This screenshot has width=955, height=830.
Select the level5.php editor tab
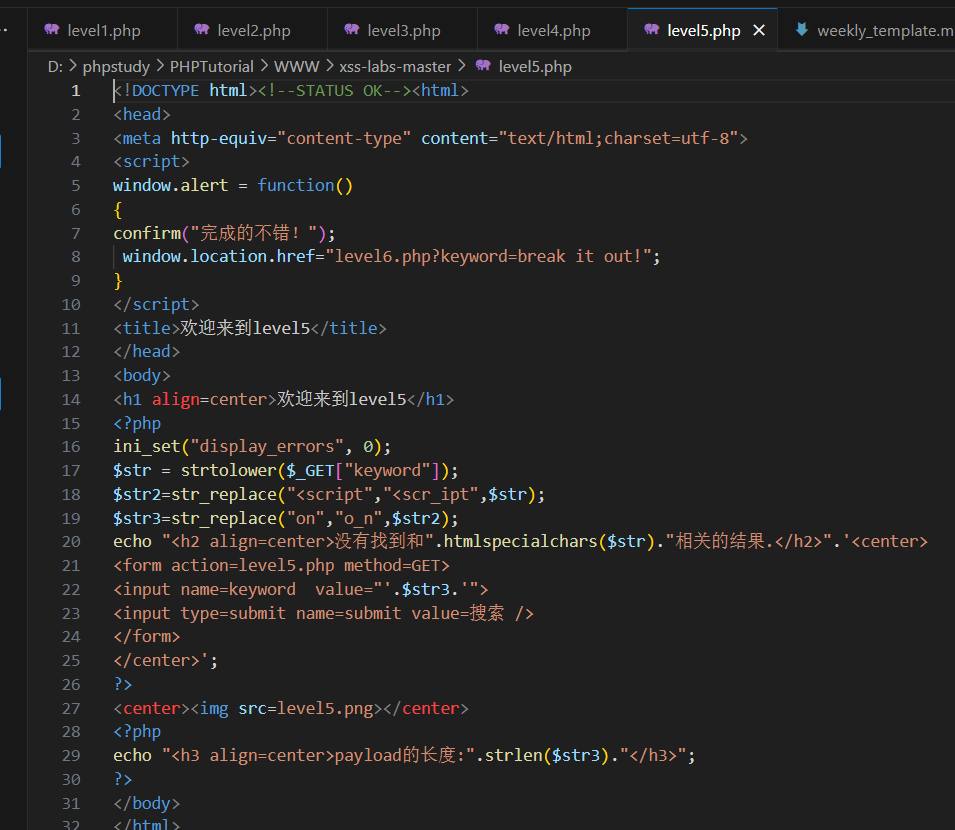(x=703, y=30)
